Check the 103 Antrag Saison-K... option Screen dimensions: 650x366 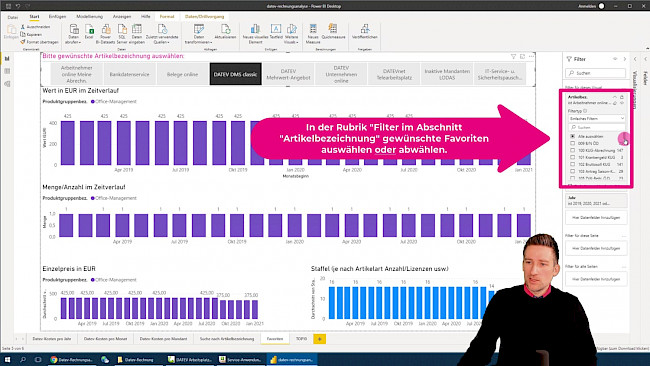572,171
